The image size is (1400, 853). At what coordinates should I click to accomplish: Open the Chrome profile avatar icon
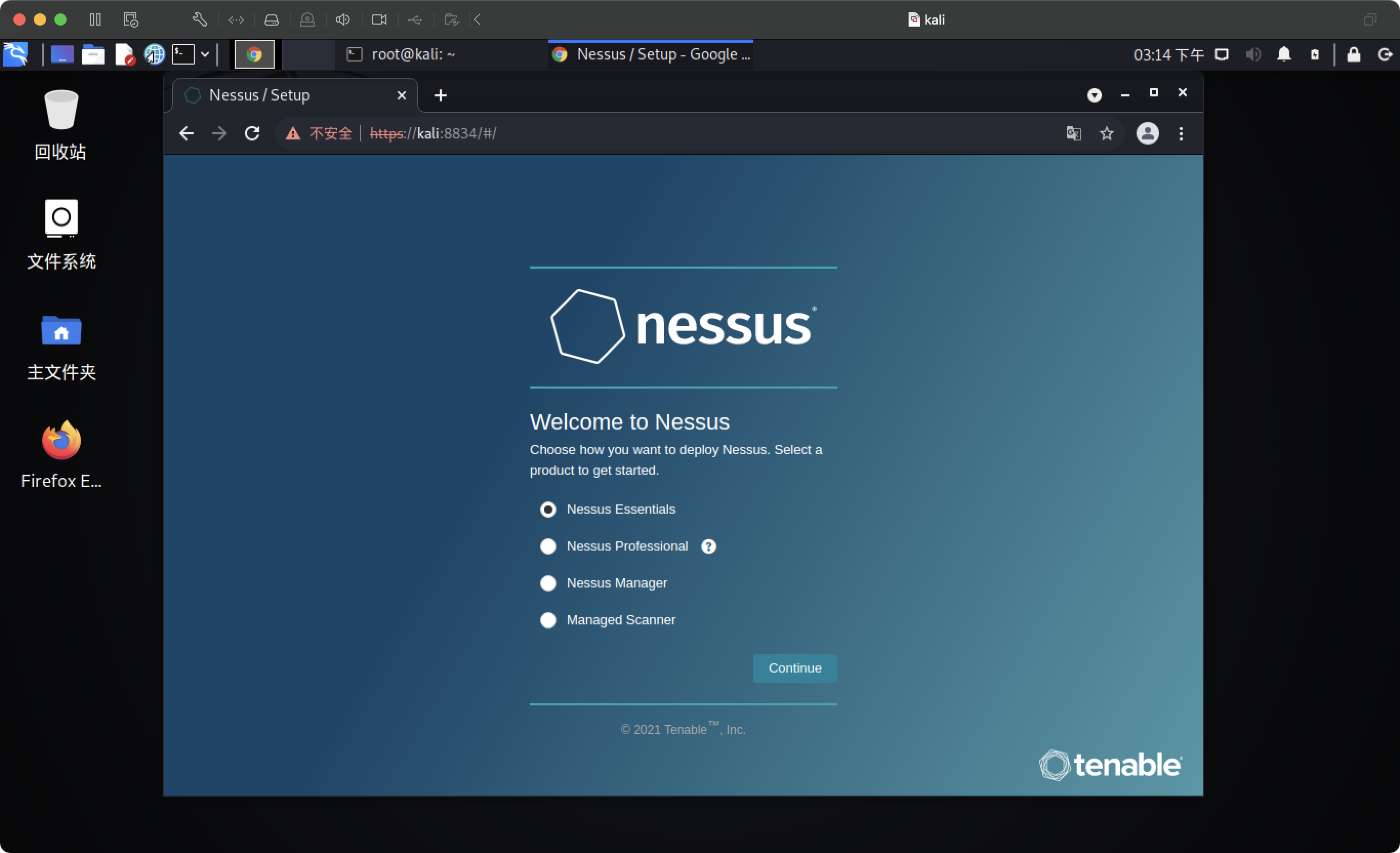pos(1147,134)
